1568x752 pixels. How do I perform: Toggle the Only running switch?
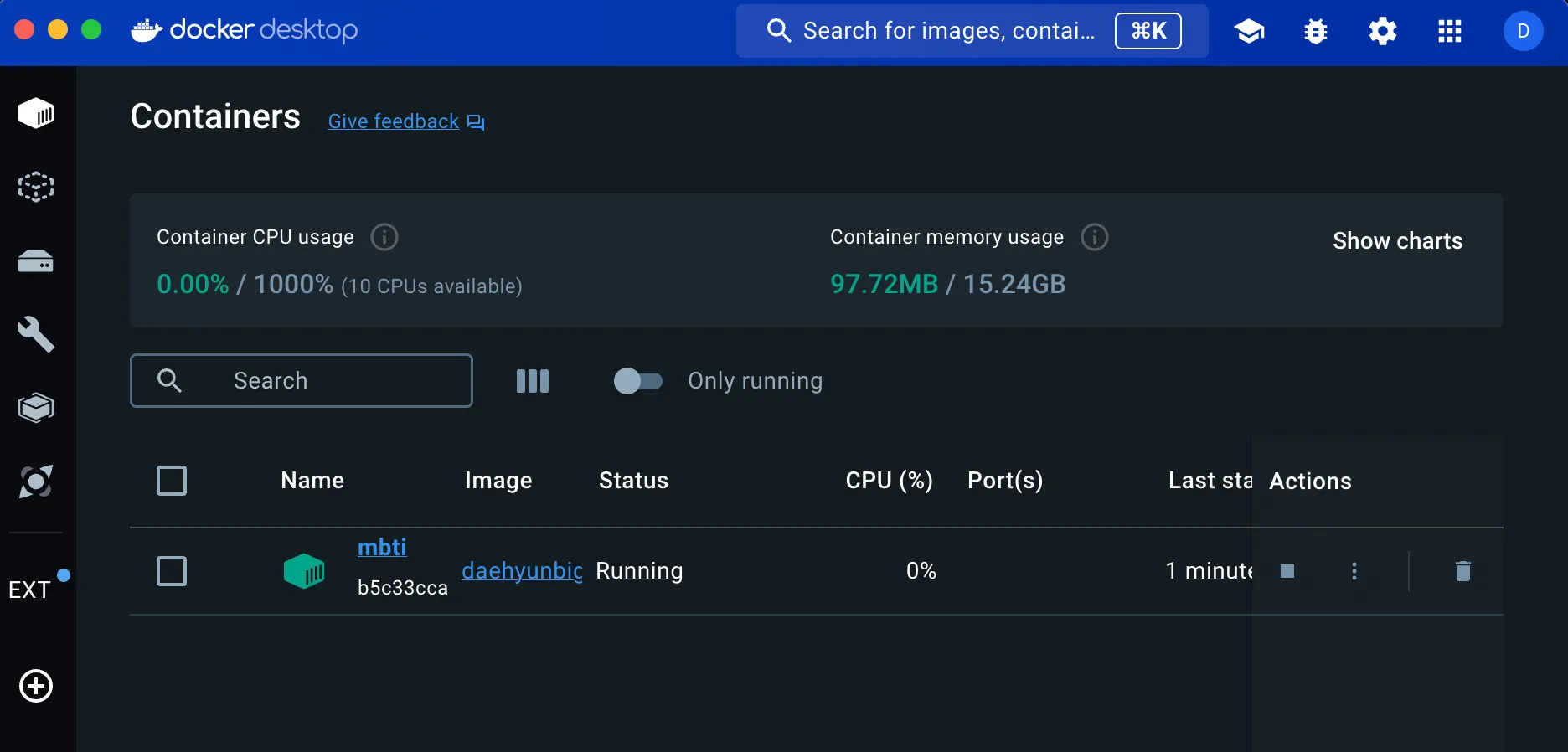[638, 381]
